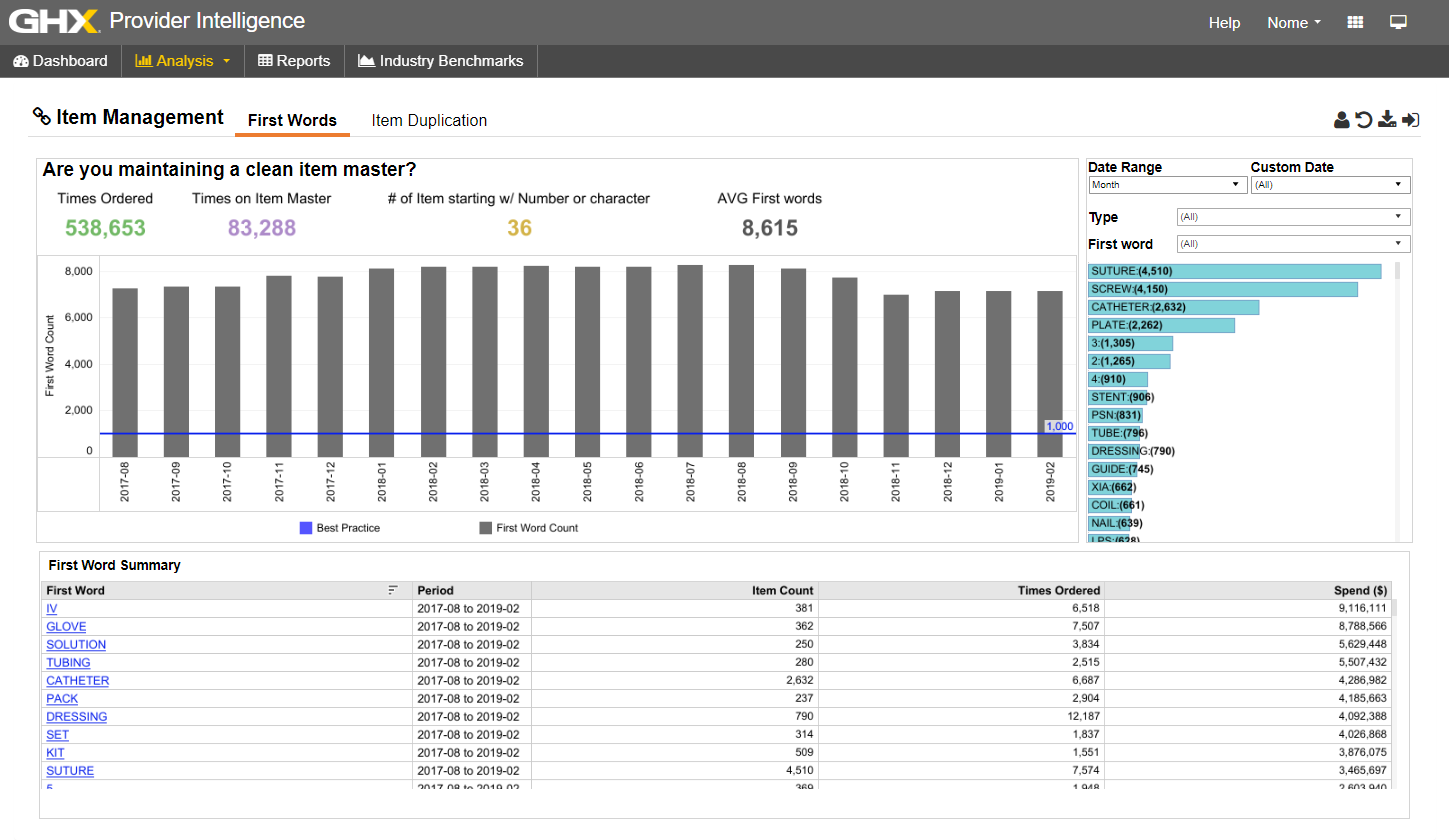The image size is (1449, 840).
Task: Open the apps grid icon
Action: tap(1356, 22)
